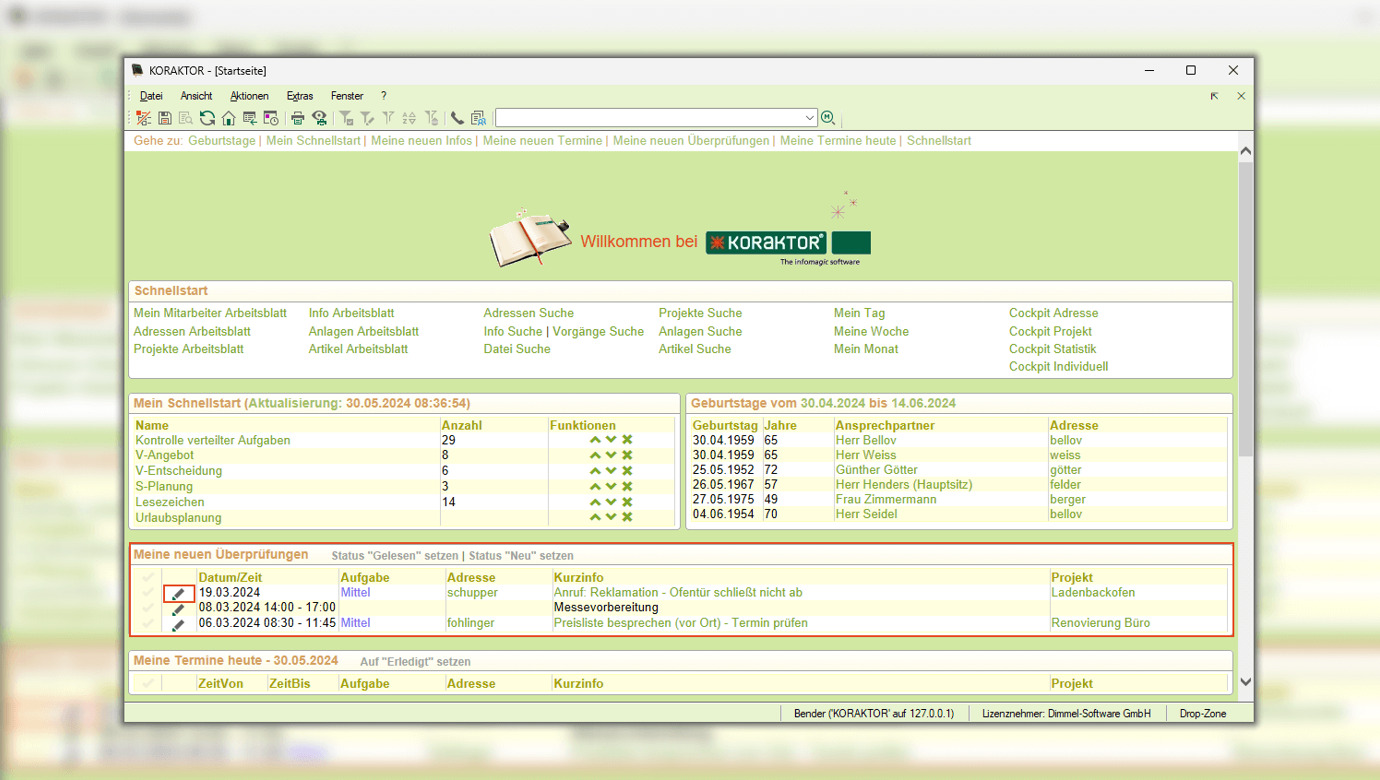Click the search magnifier next to combo box
Image resolution: width=1380 pixels, height=780 pixels.
(828, 118)
